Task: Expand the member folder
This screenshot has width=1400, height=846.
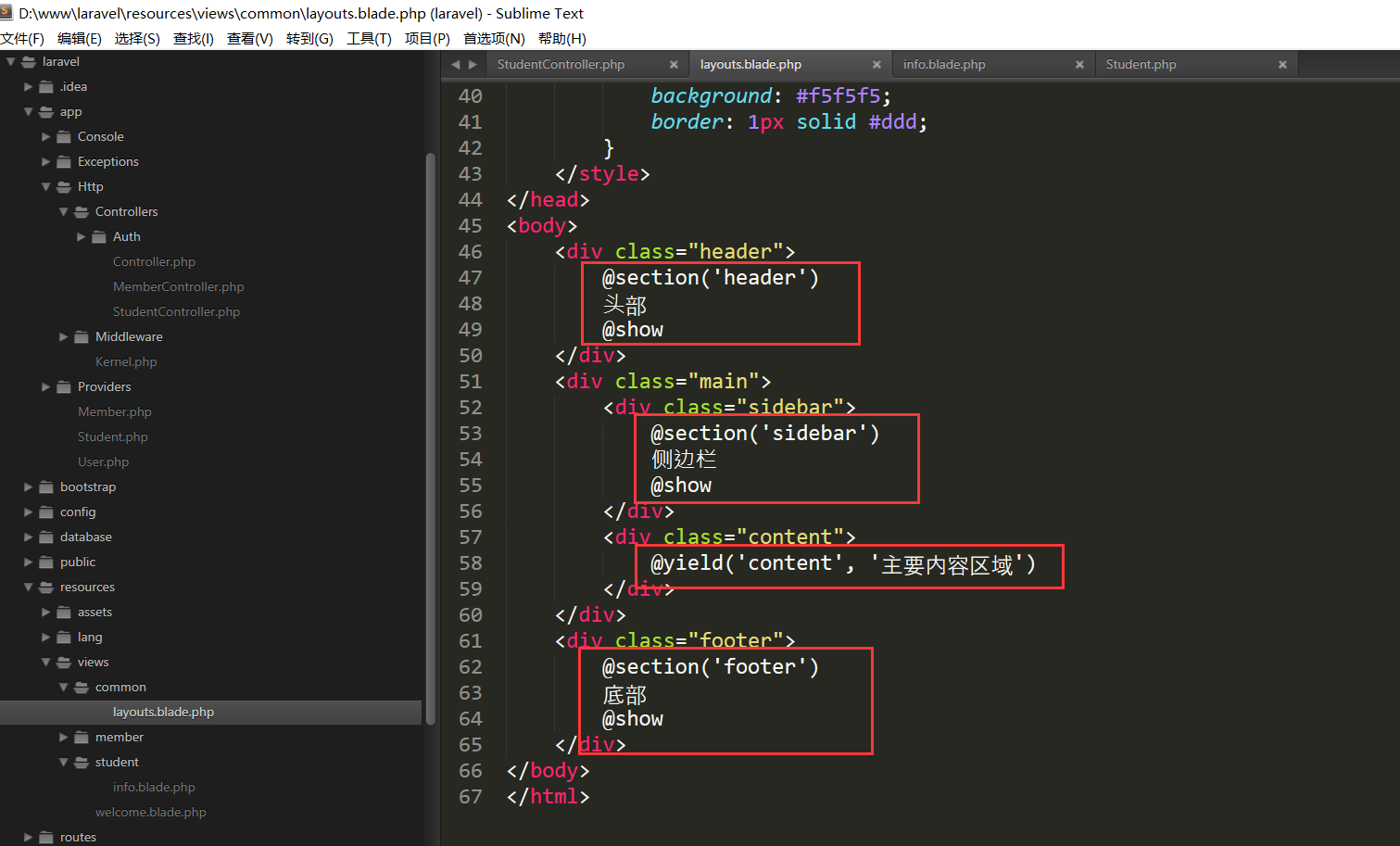Action: [x=63, y=737]
